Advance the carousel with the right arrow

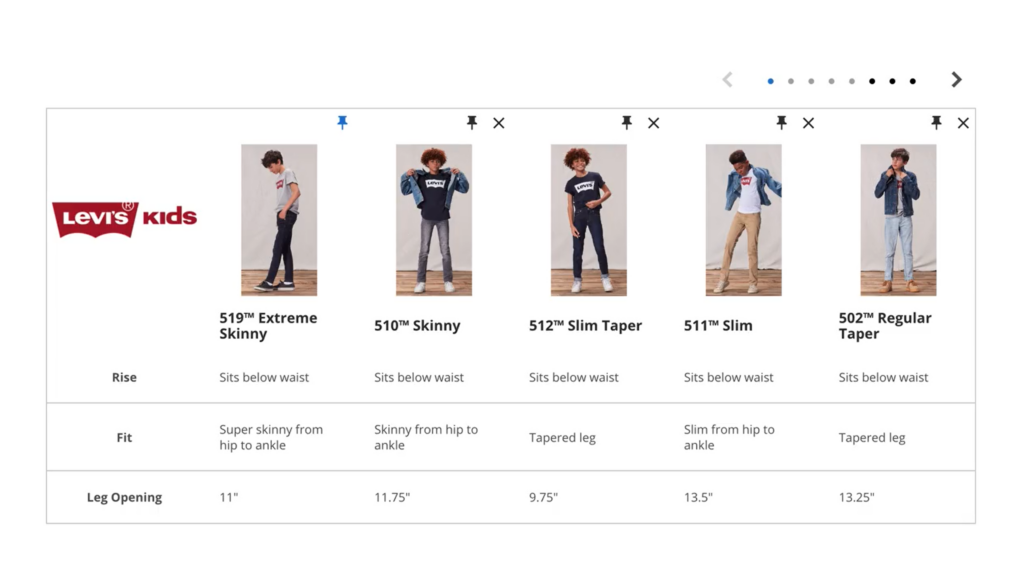956,79
